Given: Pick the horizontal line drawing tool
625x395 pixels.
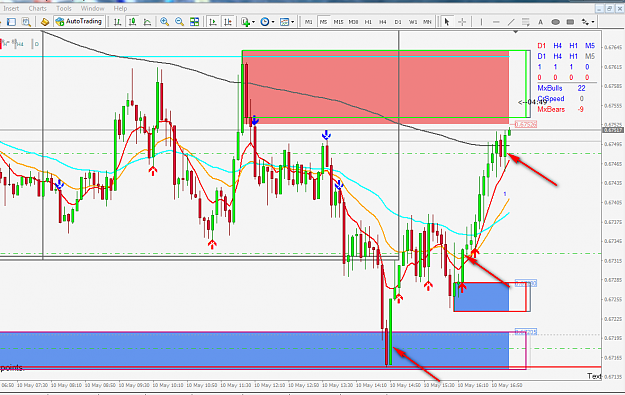Looking at the screenshot, I should [x=496, y=22].
